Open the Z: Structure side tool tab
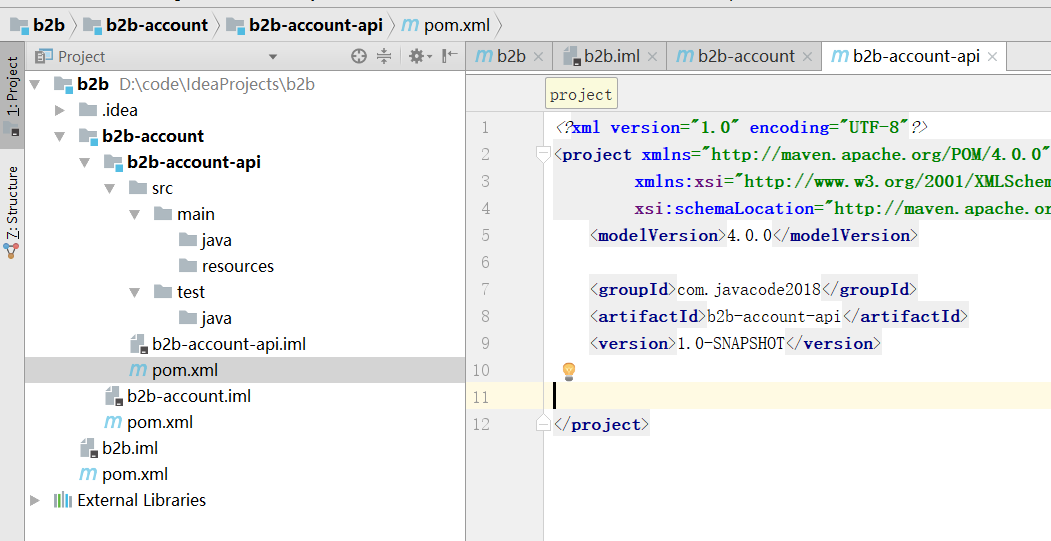Image resolution: width=1051 pixels, height=541 pixels. click(x=12, y=212)
